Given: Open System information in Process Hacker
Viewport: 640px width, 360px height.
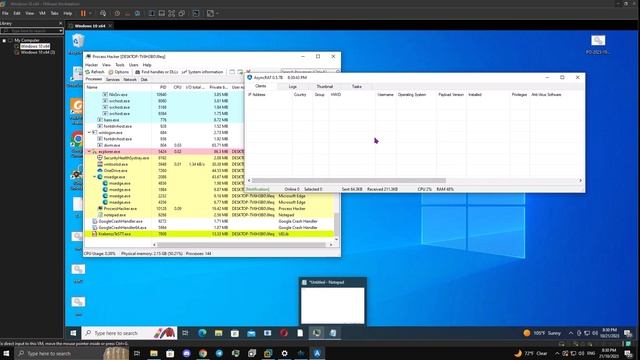Looking at the screenshot, I should click(x=202, y=72).
